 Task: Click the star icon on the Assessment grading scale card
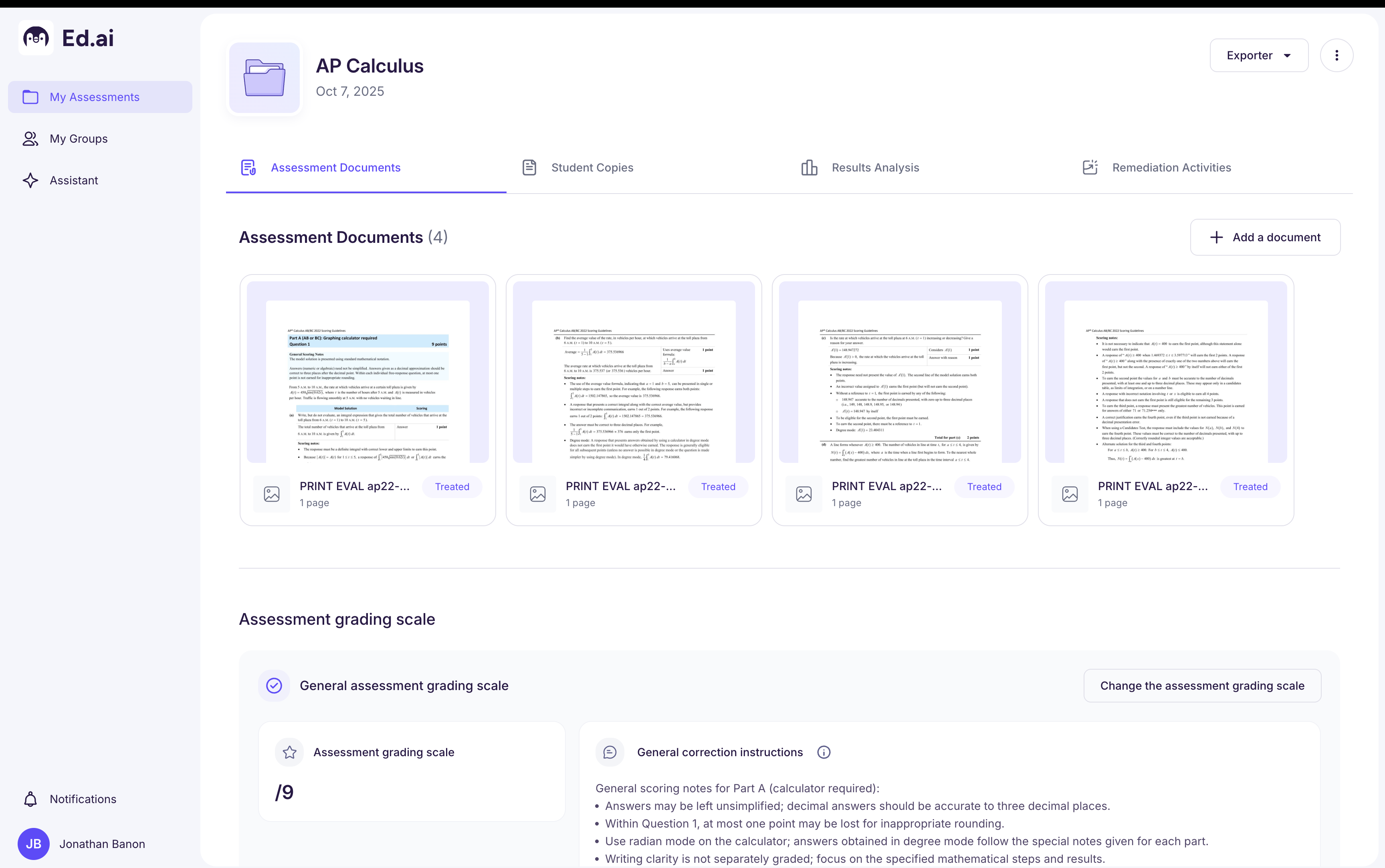coord(290,751)
